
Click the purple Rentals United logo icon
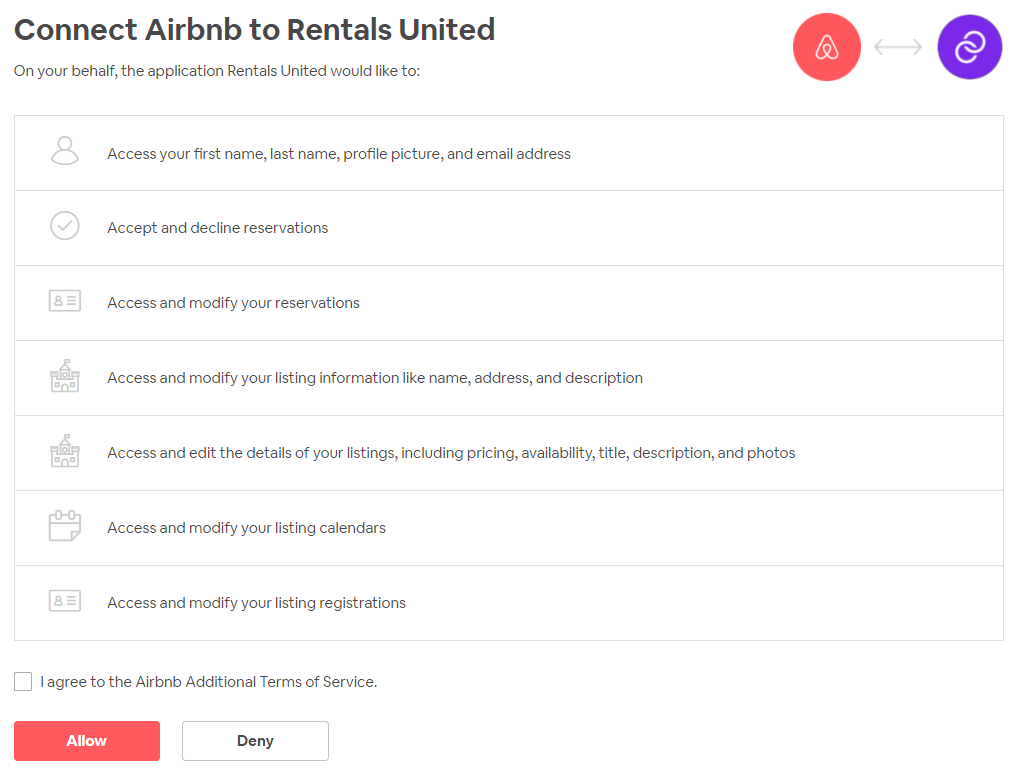coord(969,47)
